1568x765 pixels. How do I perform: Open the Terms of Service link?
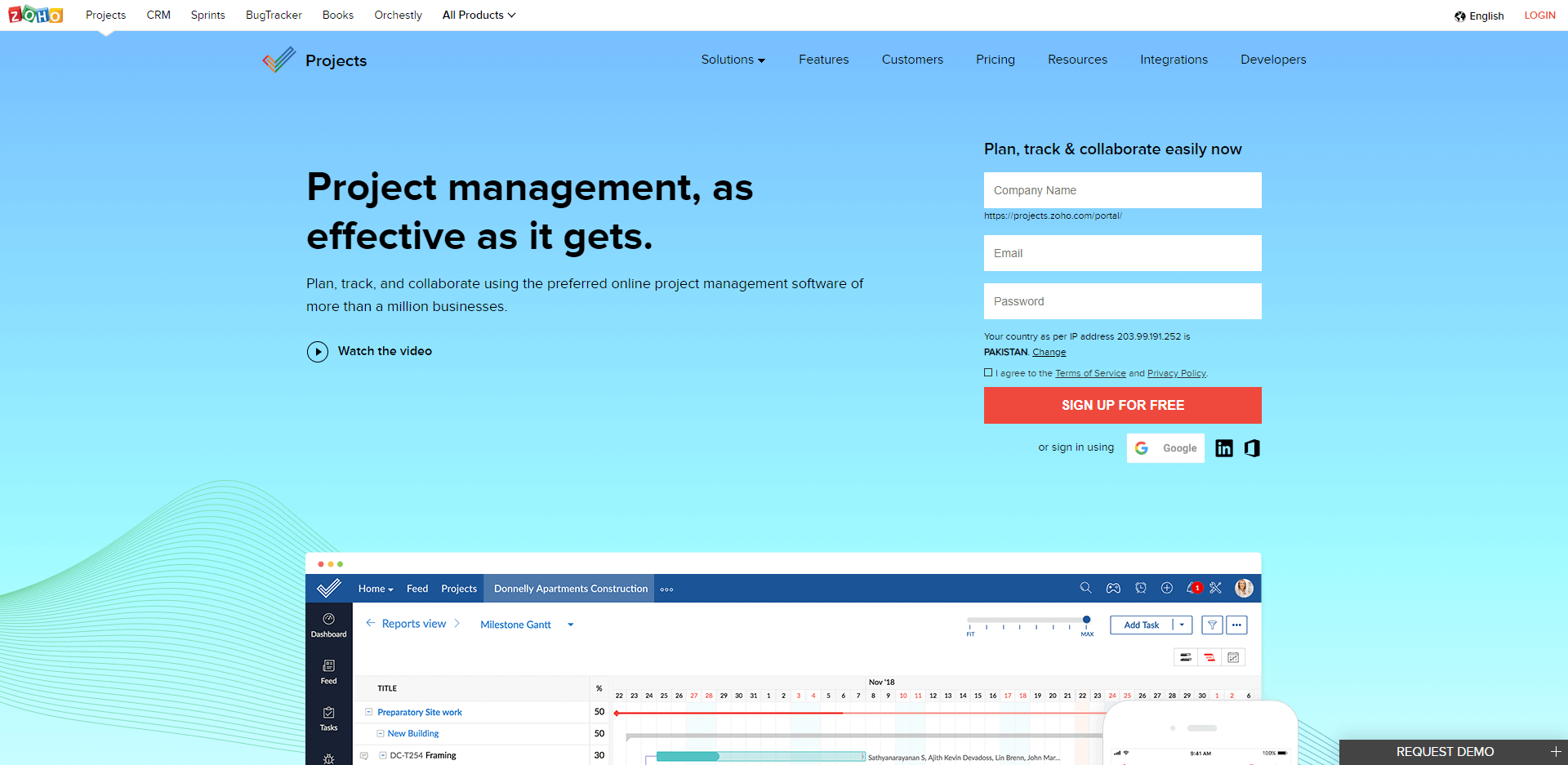pos(1090,373)
